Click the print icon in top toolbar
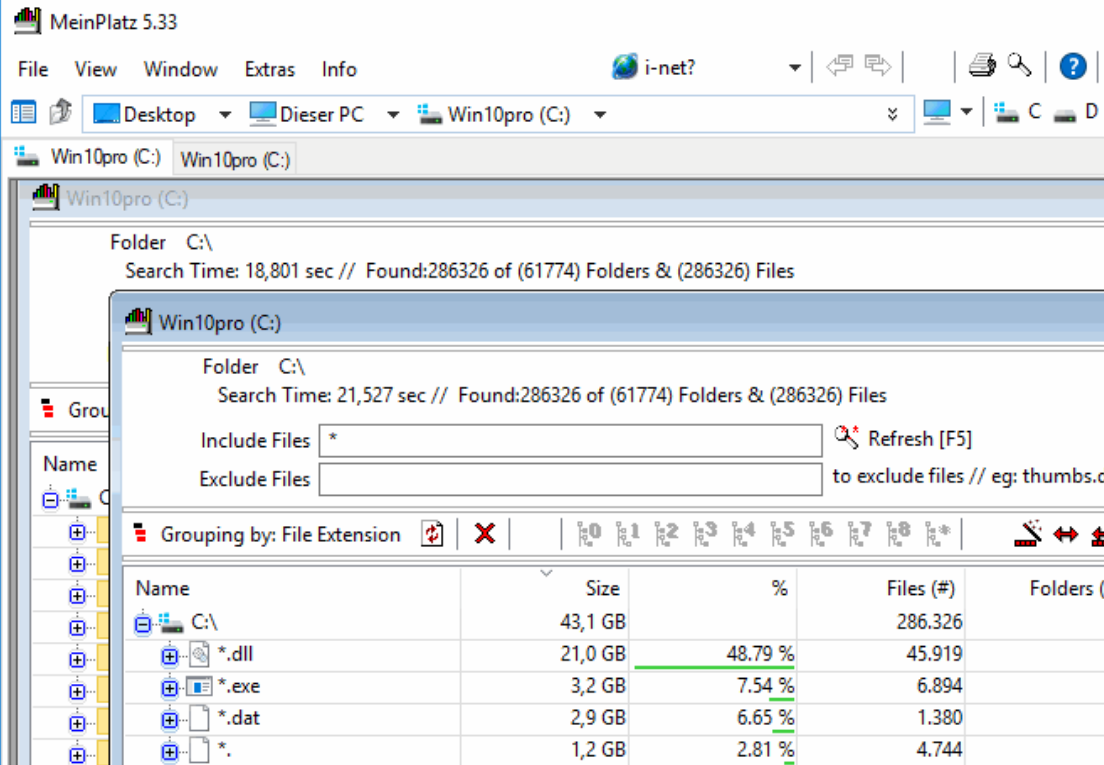This screenshot has width=1104, height=765. pos(981,67)
